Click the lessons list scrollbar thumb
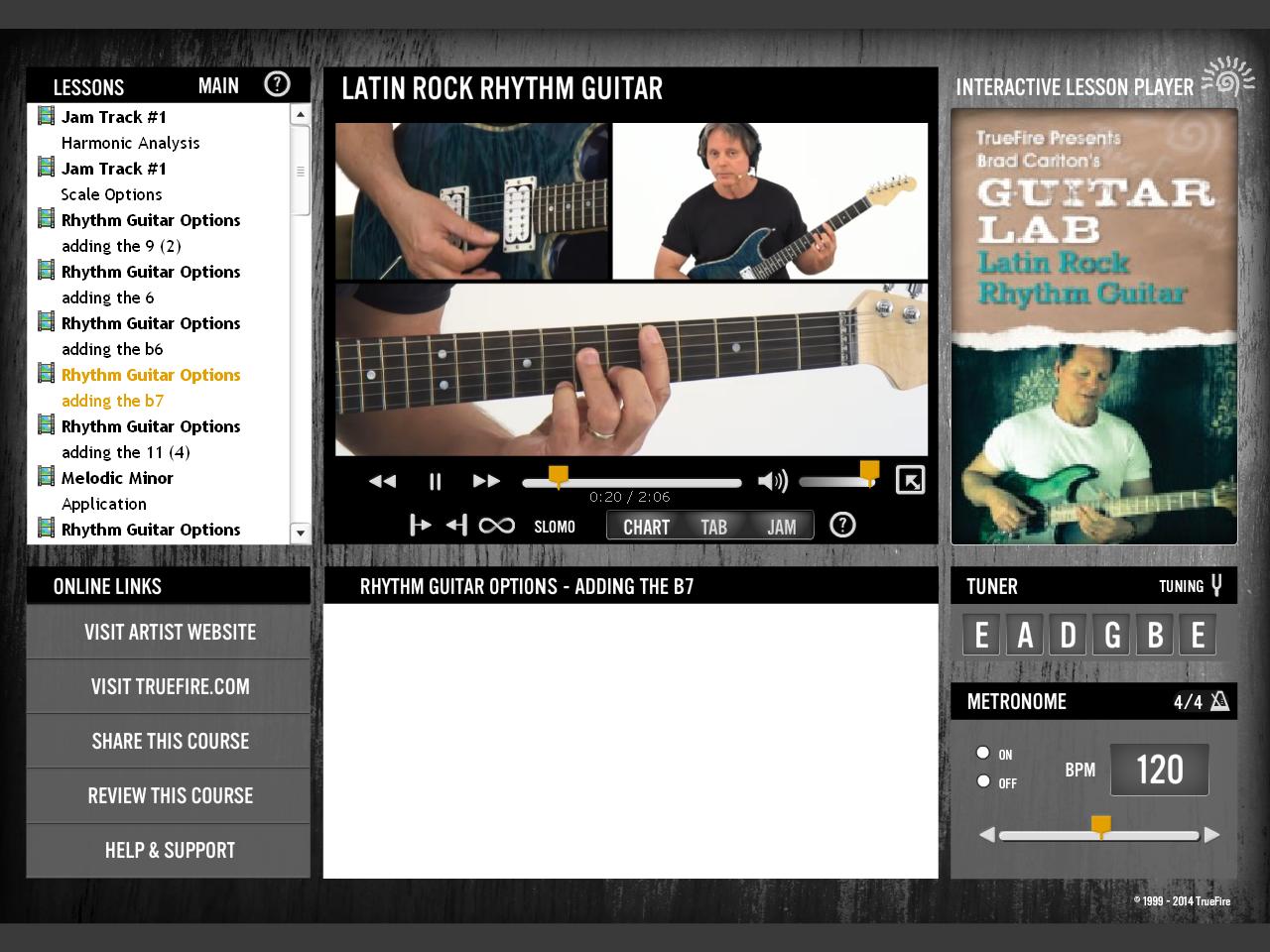The height and width of the screenshot is (952, 1270). [x=301, y=171]
